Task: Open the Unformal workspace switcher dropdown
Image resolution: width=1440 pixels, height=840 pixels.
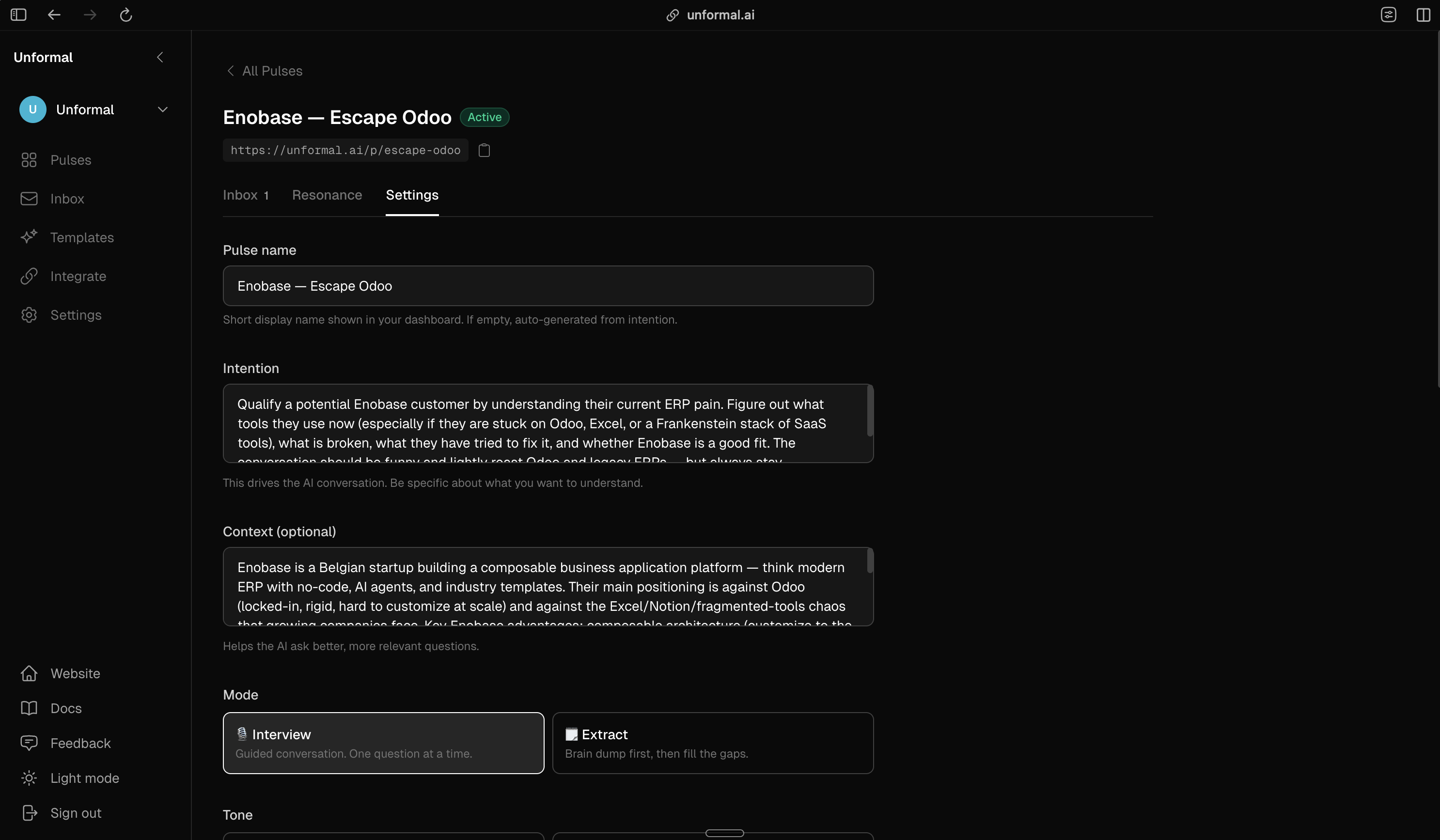Action: tap(163, 109)
